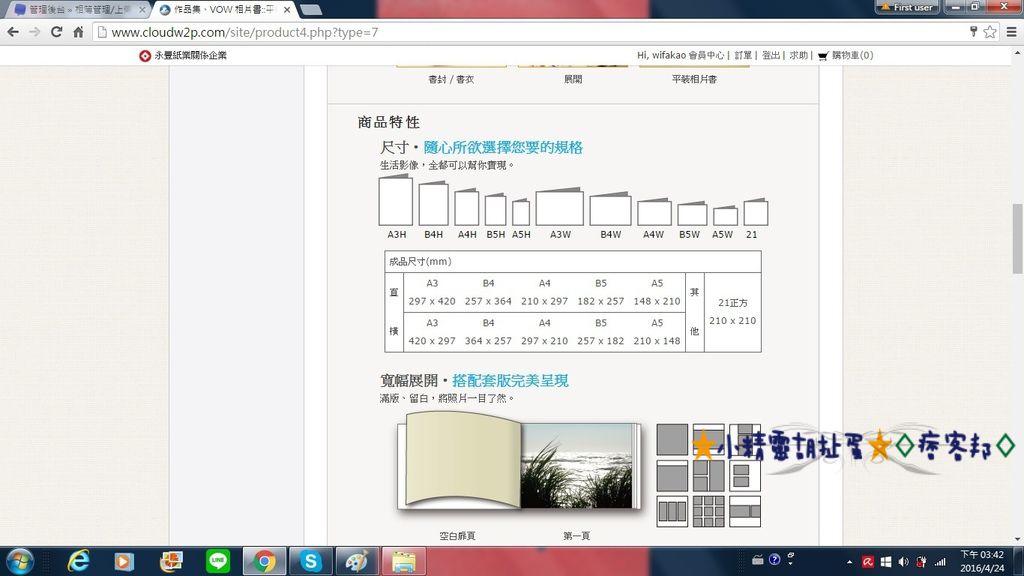Select the 作品集 VOW 相片書 tab
The height and width of the screenshot is (576, 1024).
222,10
